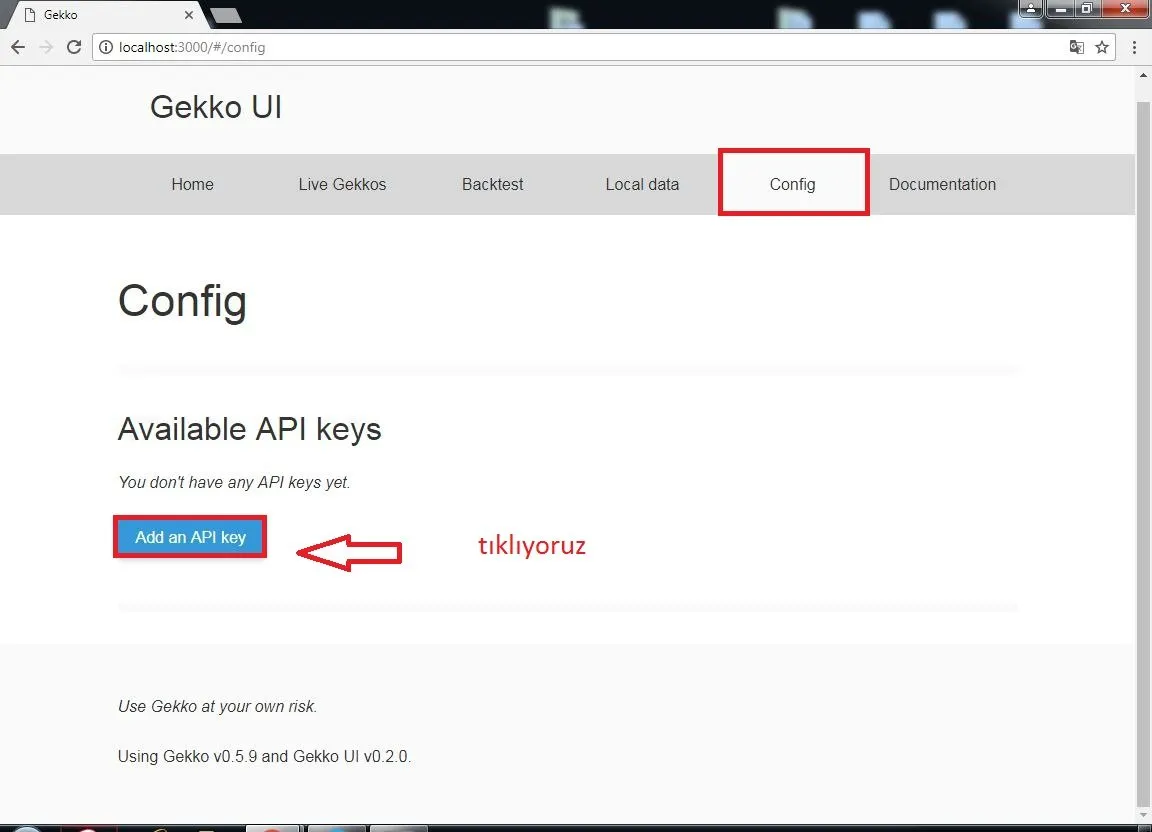Click the Add an API key button
The height and width of the screenshot is (832, 1152).
pos(190,537)
